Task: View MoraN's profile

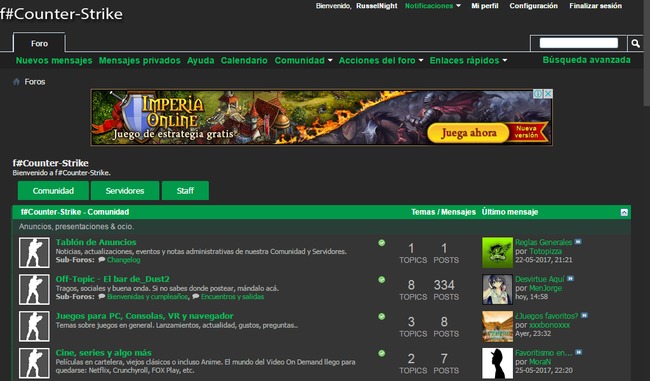Action: [540, 362]
